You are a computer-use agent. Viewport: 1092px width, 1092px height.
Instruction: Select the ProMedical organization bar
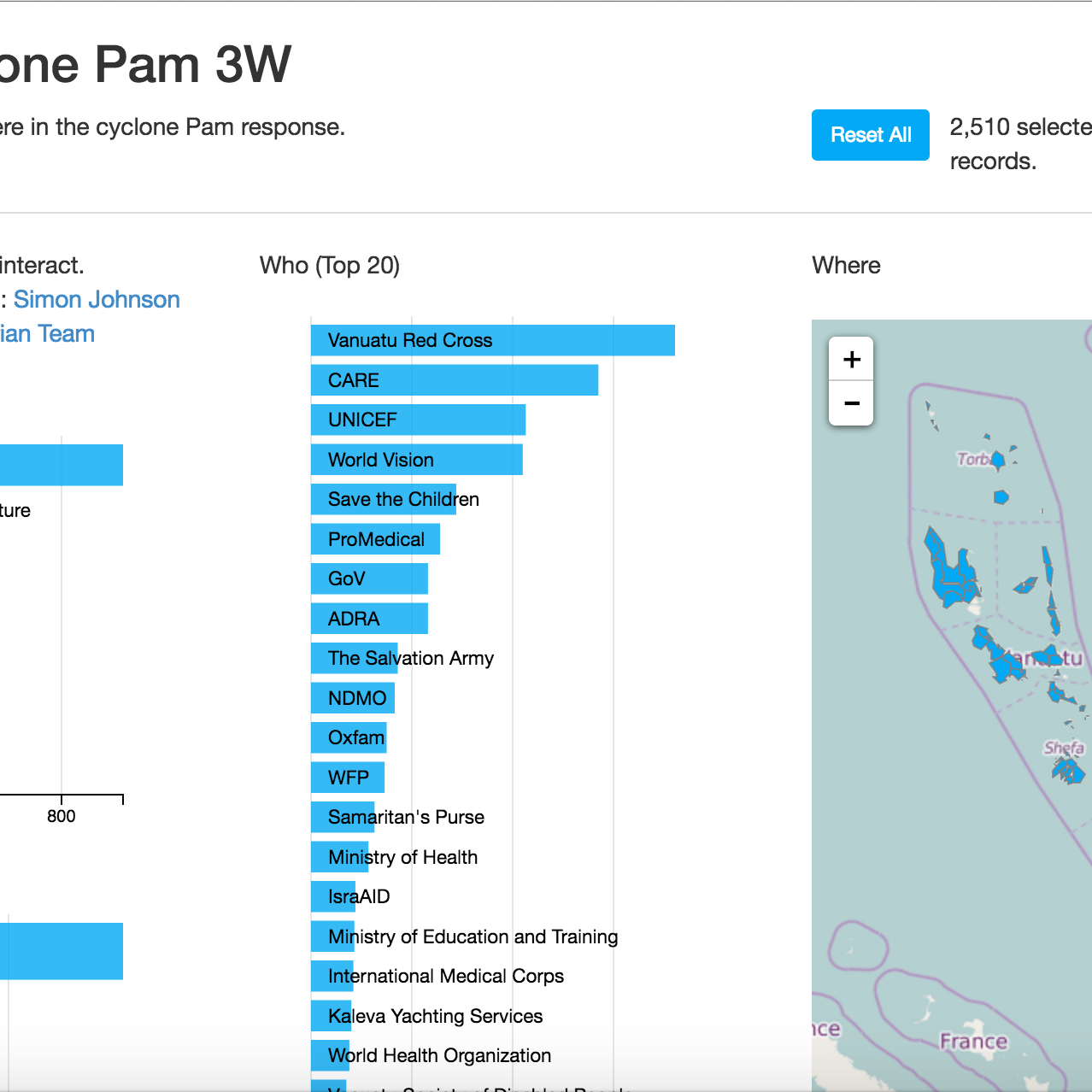tap(375, 539)
